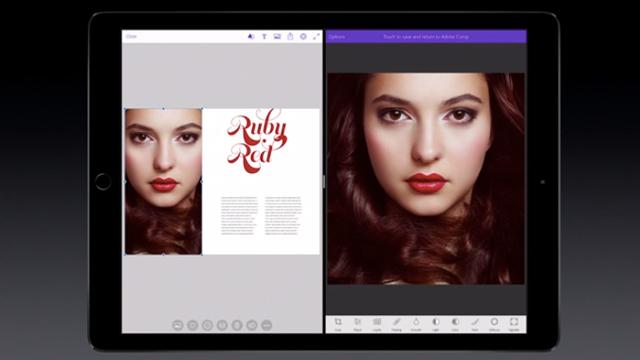Tap the last circular dash button in Comp bottom bar
This screenshot has height=360, width=640.
(267, 325)
